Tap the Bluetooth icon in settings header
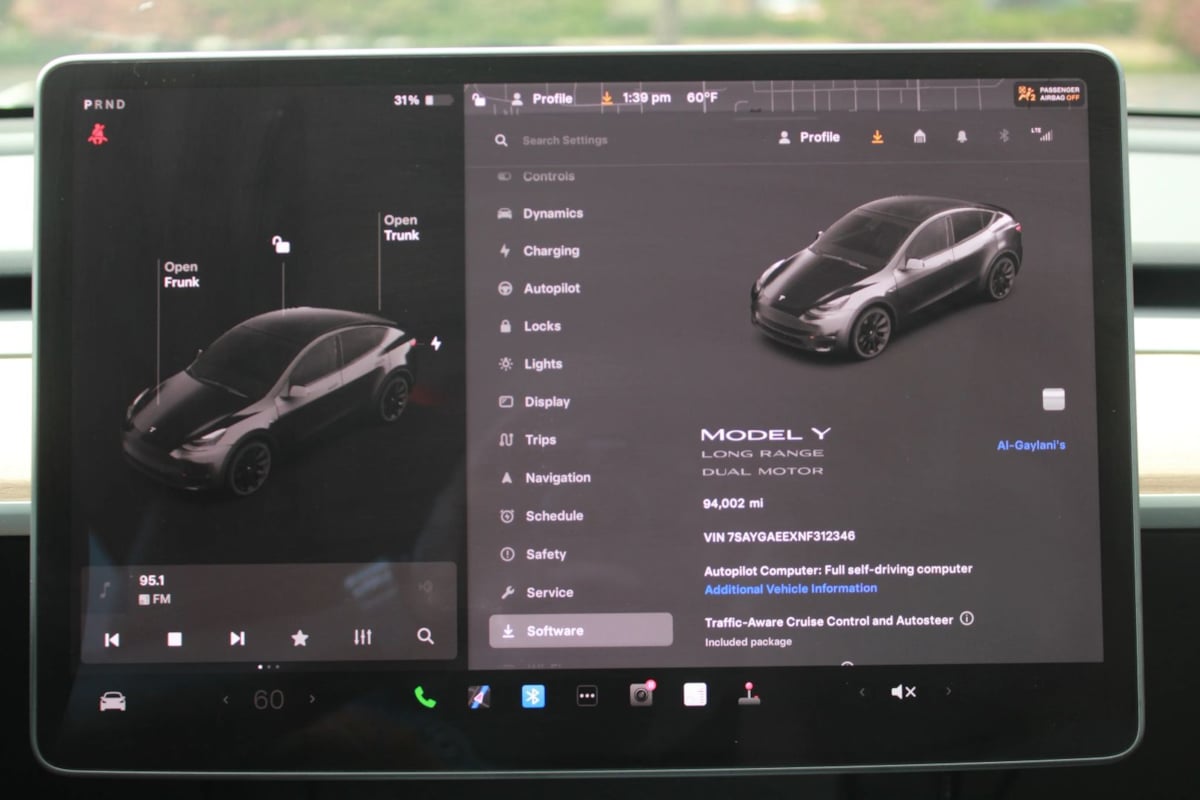 tap(1004, 136)
